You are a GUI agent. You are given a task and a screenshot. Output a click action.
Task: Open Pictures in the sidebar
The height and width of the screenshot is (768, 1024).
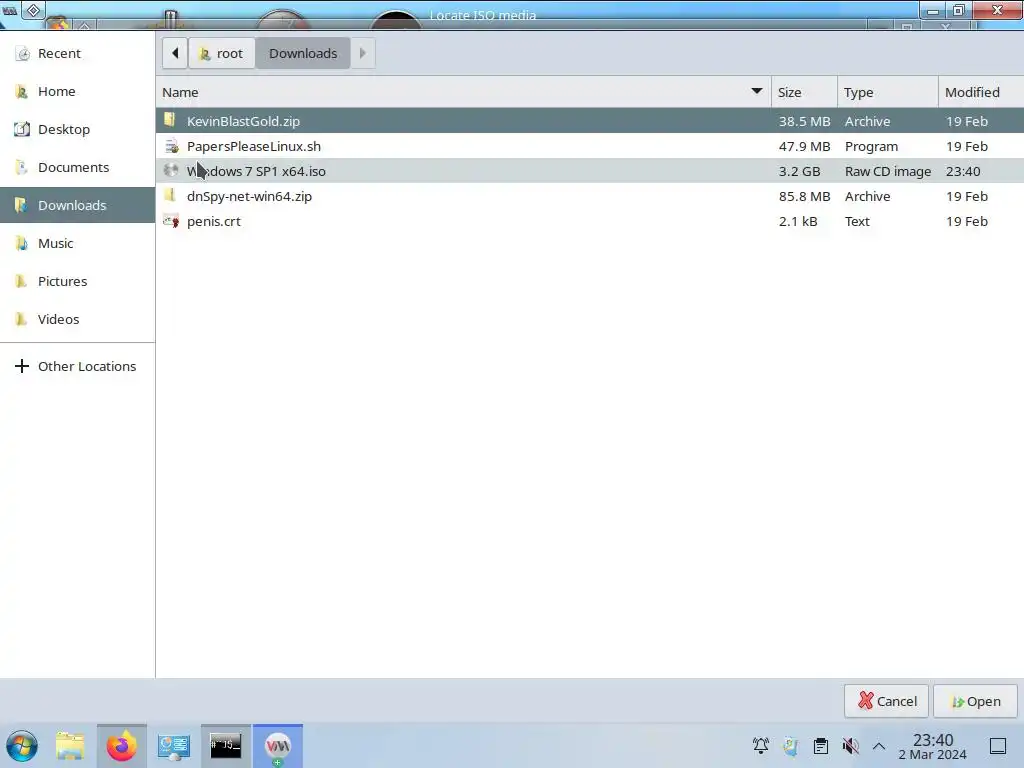pos(77,281)
